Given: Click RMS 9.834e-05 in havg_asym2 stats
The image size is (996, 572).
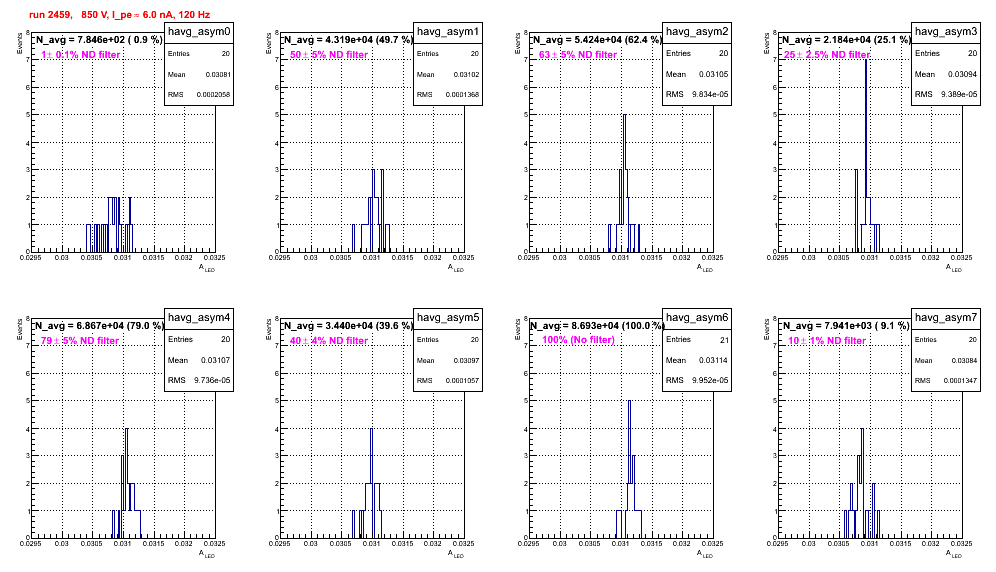Looking at the screenshot, I should tap(697, 95).
